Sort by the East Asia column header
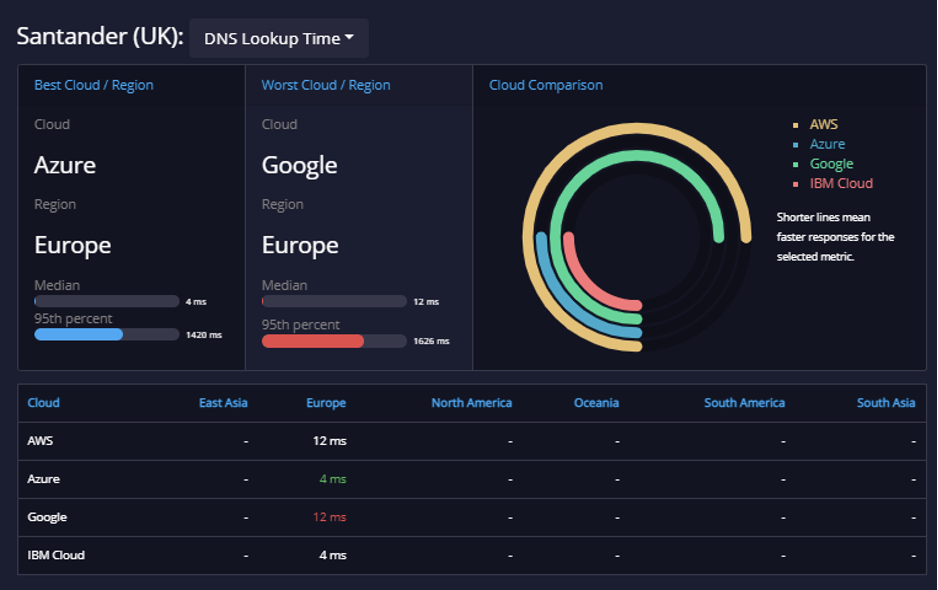Image resolution: width=938 pixels, height=590 pixels. 223,403
